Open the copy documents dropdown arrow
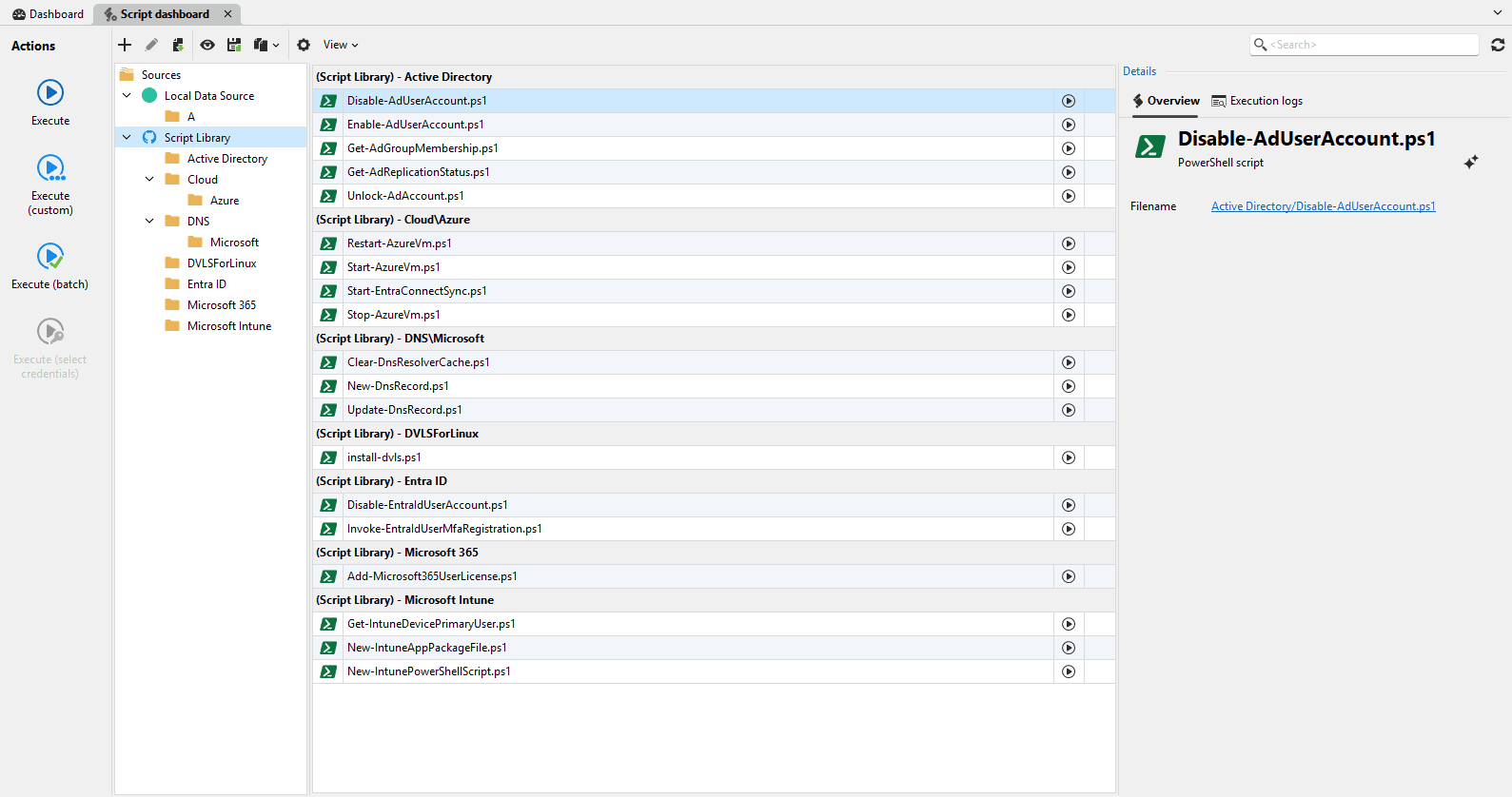Viewport: 1512px width, 797px height. pyautogui.click(x=276, y=45)
